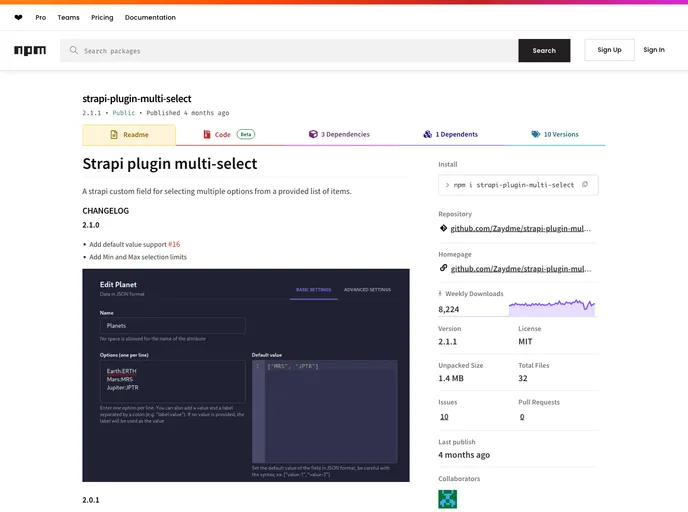This screenshot has width=688, height=512.
Task: Click the MIT license value
Action: [x=525, y=342]
